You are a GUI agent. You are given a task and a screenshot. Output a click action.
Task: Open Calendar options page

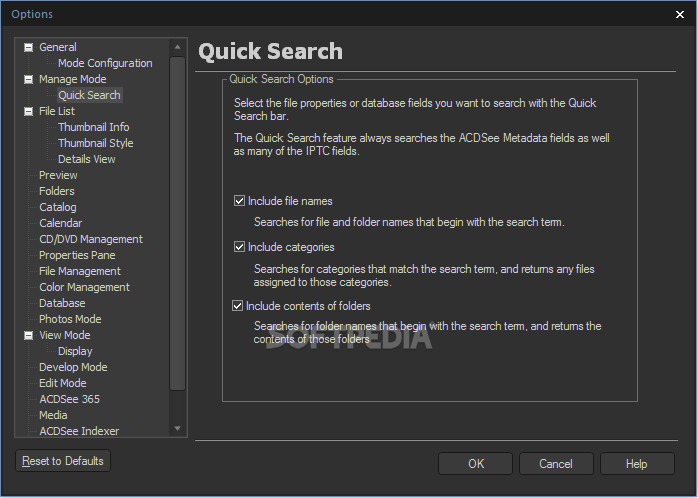[x=61, y=223]
